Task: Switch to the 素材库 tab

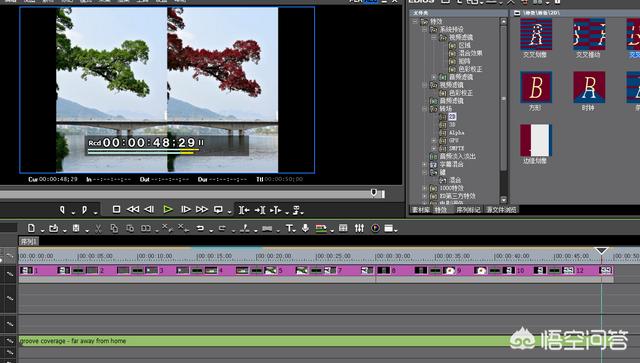Action: tap(420, 210)
